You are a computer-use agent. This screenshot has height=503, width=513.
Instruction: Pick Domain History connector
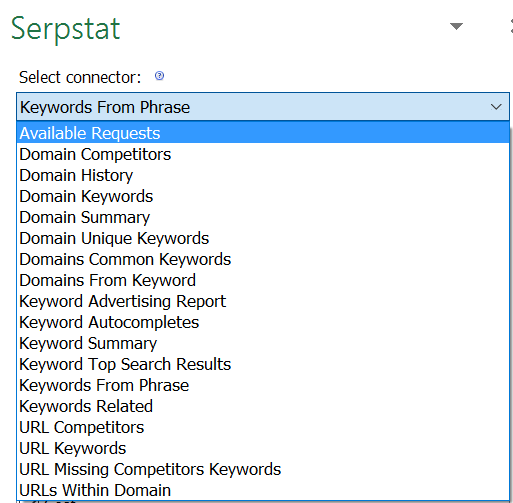pyautogui.click(x=263, y=175)
